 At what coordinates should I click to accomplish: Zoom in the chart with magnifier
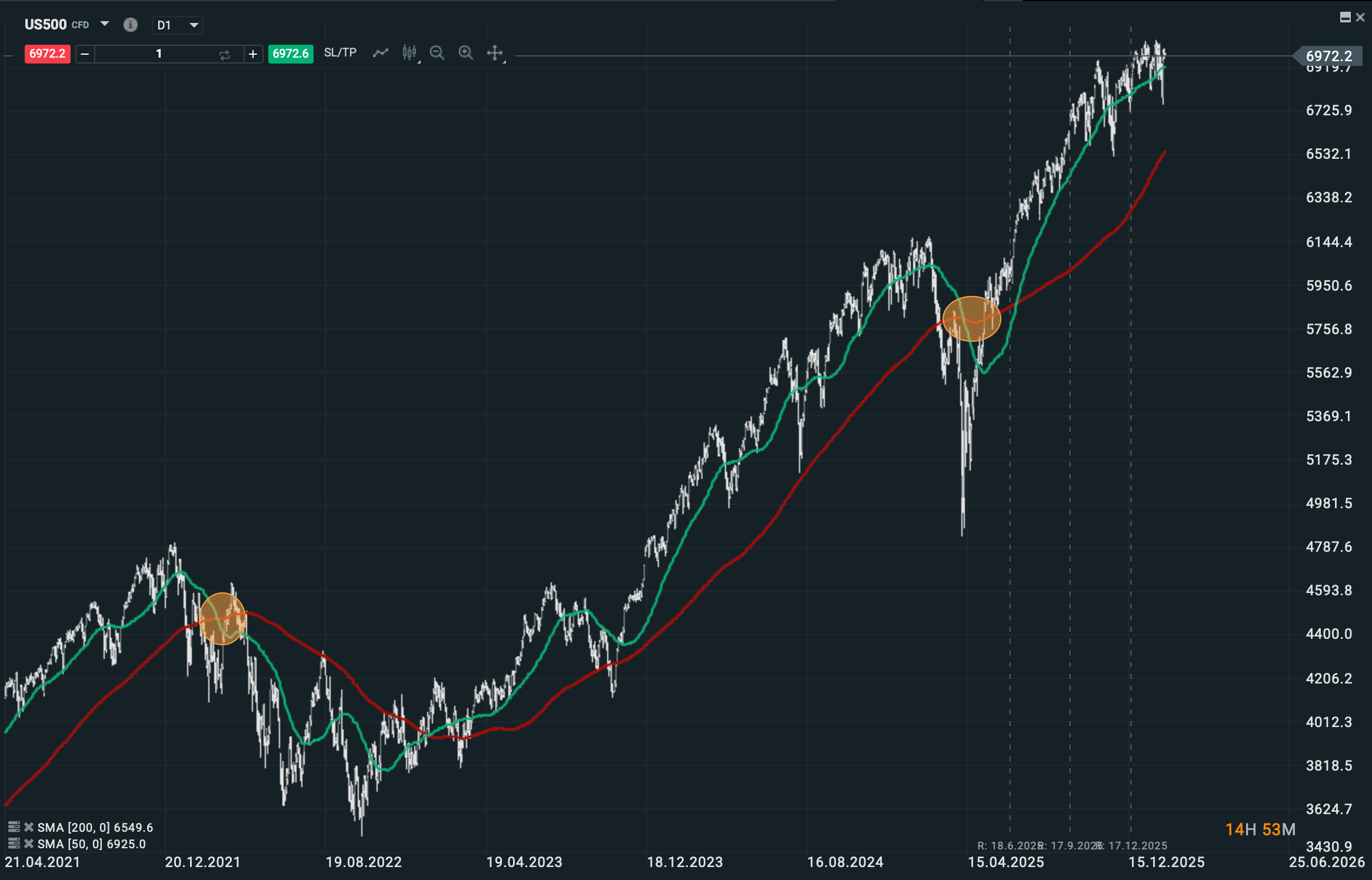pos(465,54)
